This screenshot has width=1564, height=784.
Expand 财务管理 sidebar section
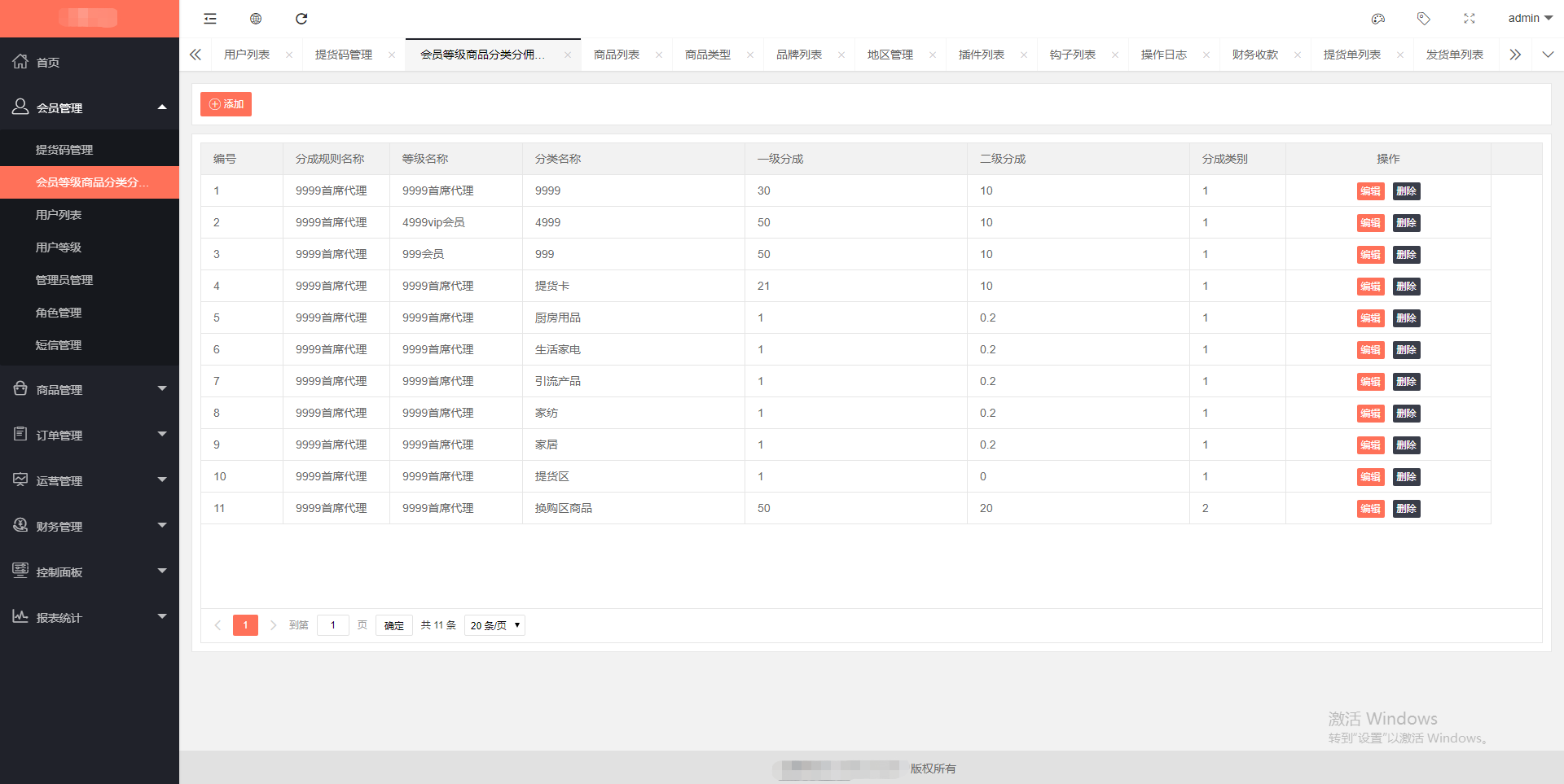(90, 526)
